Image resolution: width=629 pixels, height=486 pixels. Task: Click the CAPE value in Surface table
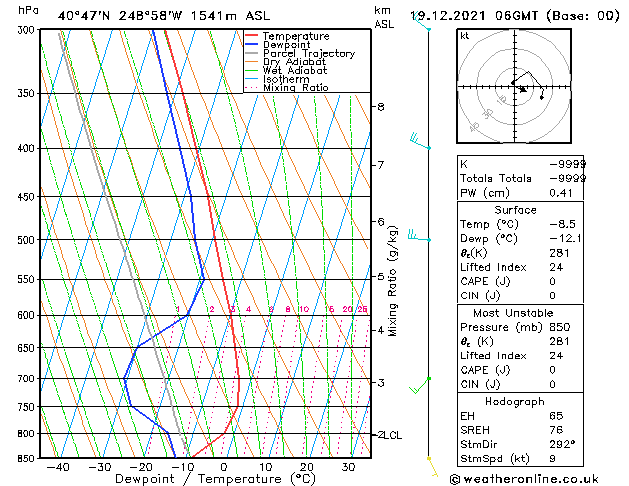tap(552, 281)
